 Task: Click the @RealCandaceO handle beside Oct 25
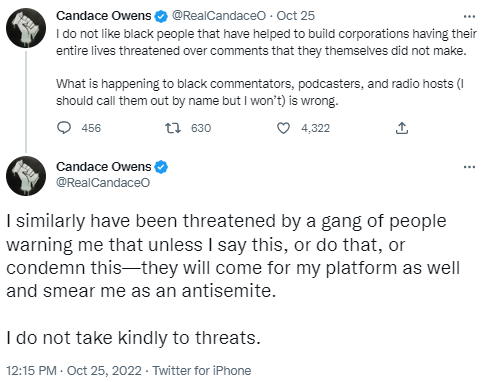click(219, 16)
